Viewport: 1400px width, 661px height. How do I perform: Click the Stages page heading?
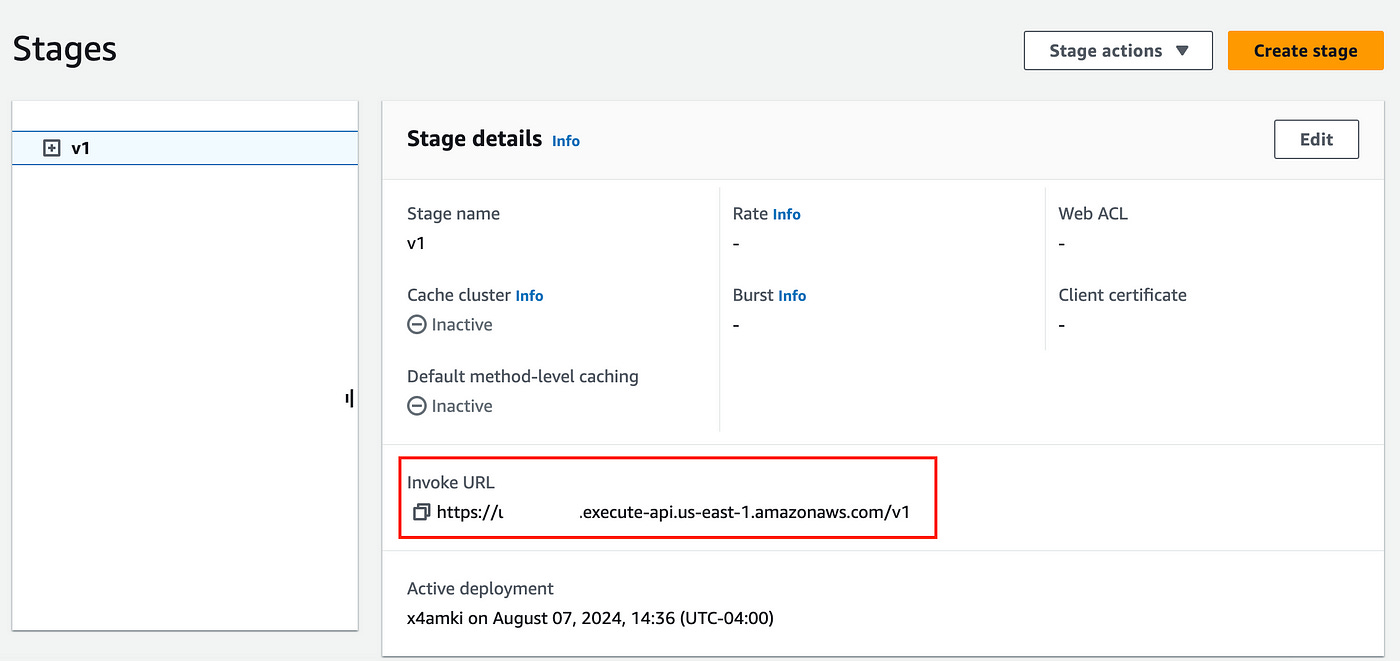click(x=65, y=49)
